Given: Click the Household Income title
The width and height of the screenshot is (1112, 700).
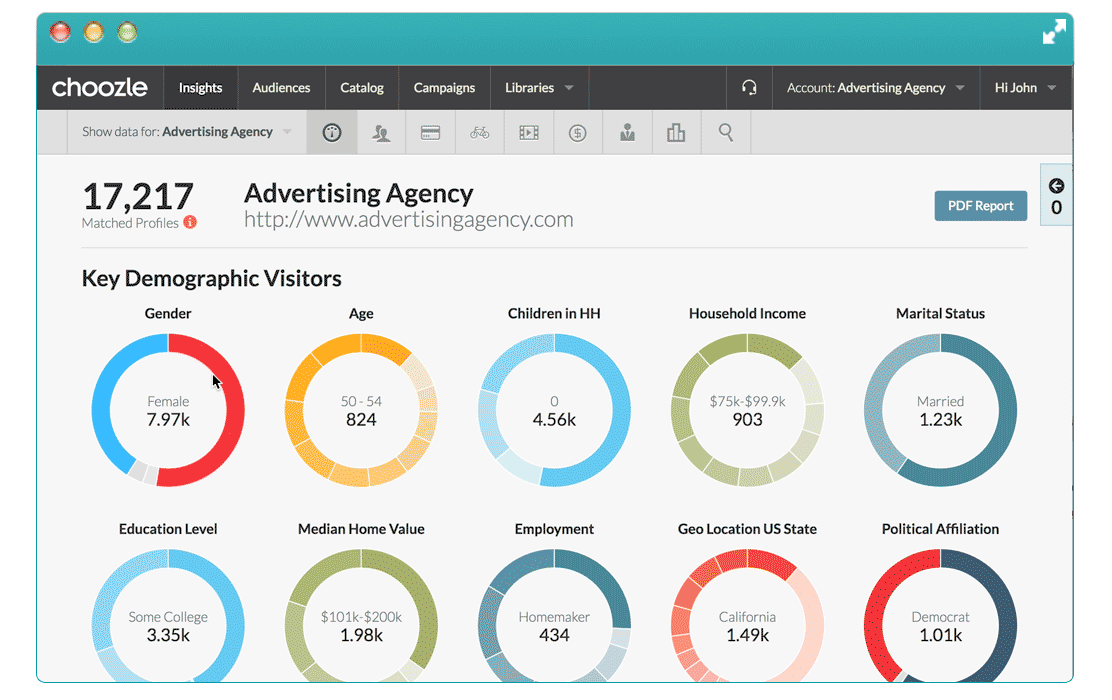Looking at the screenshot, I should tap(747, 313).
